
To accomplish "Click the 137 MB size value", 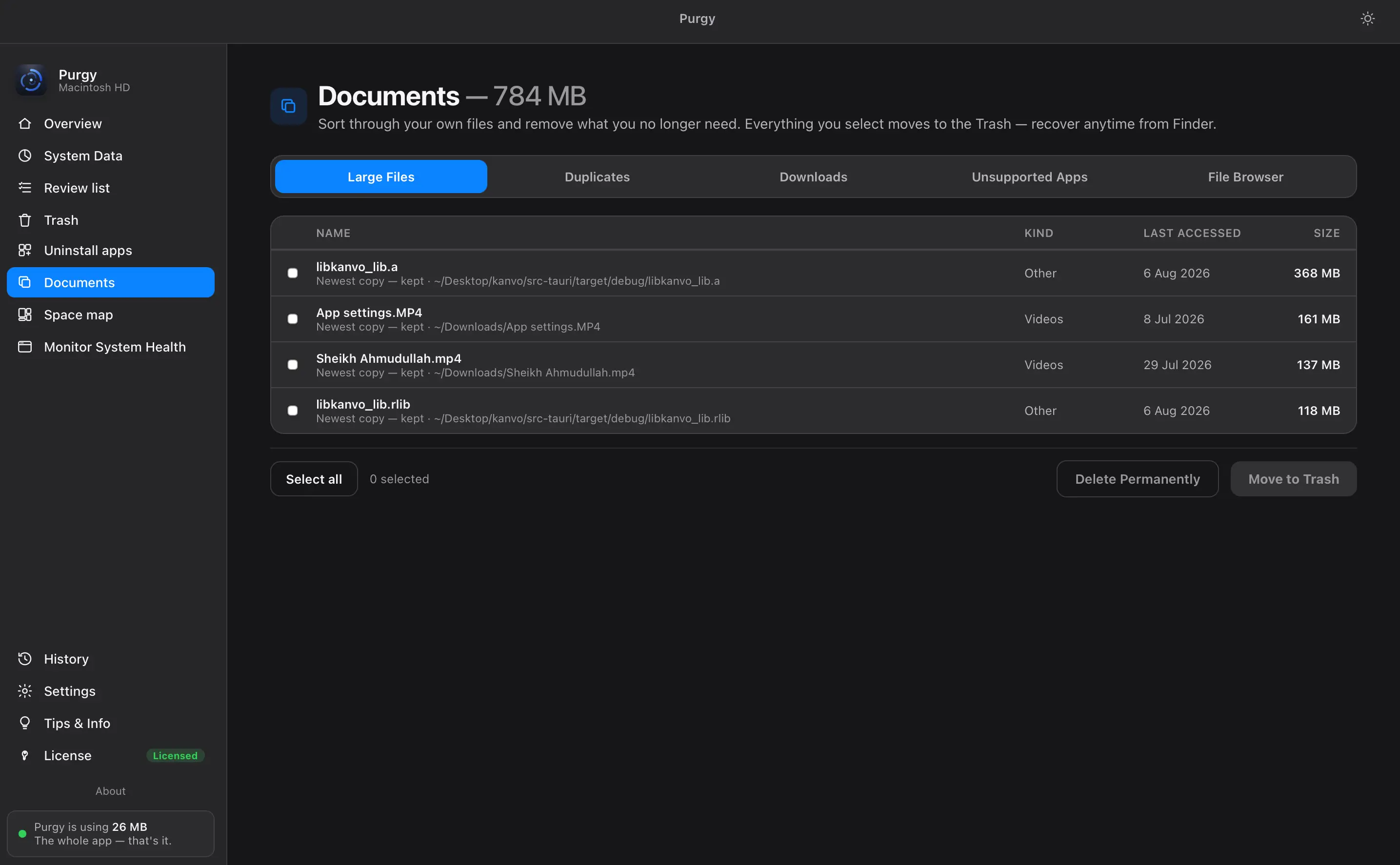I will [1318, 364].
